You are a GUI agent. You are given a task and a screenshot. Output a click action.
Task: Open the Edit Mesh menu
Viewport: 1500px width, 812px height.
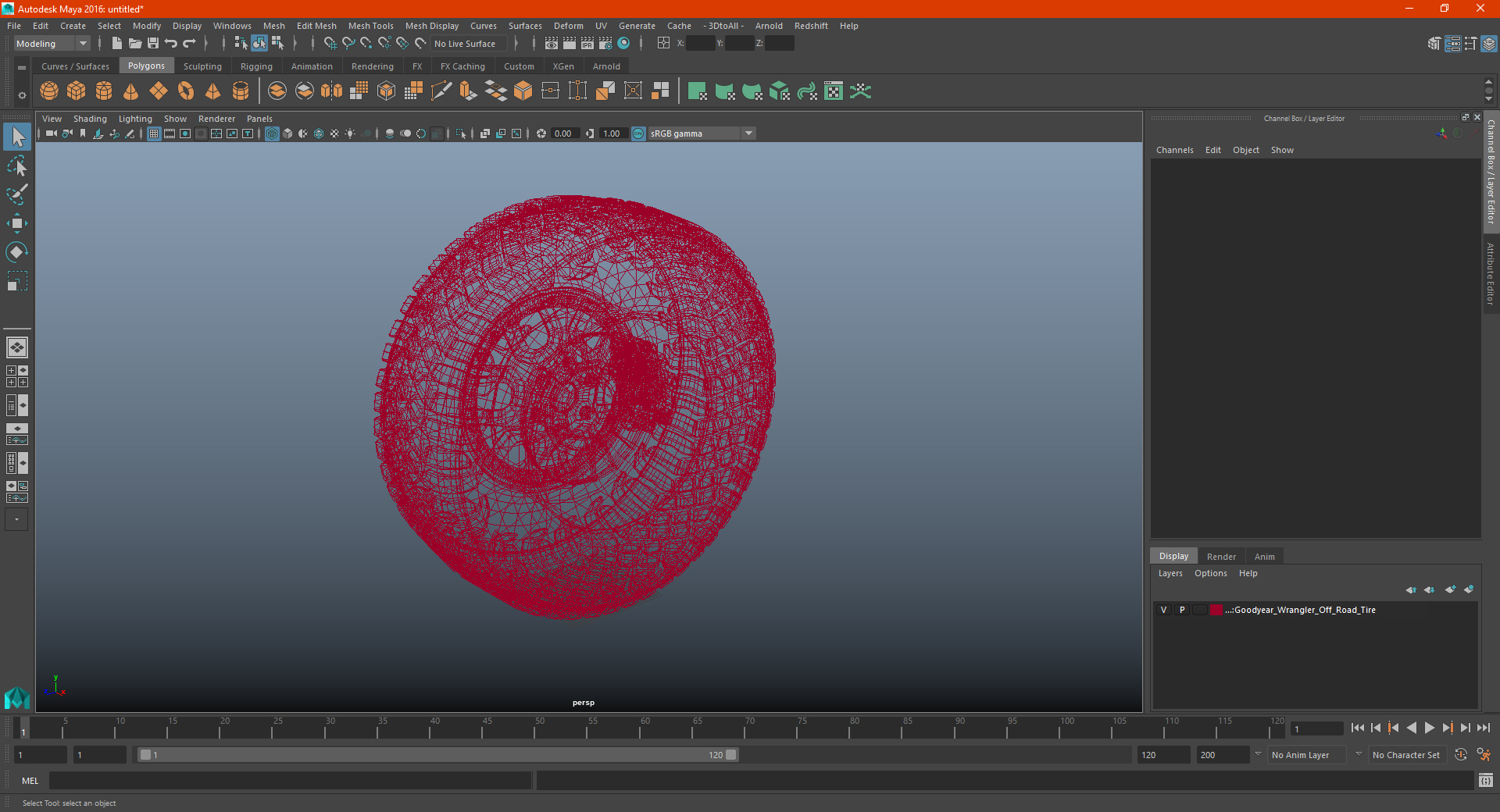tap(316, 26)
